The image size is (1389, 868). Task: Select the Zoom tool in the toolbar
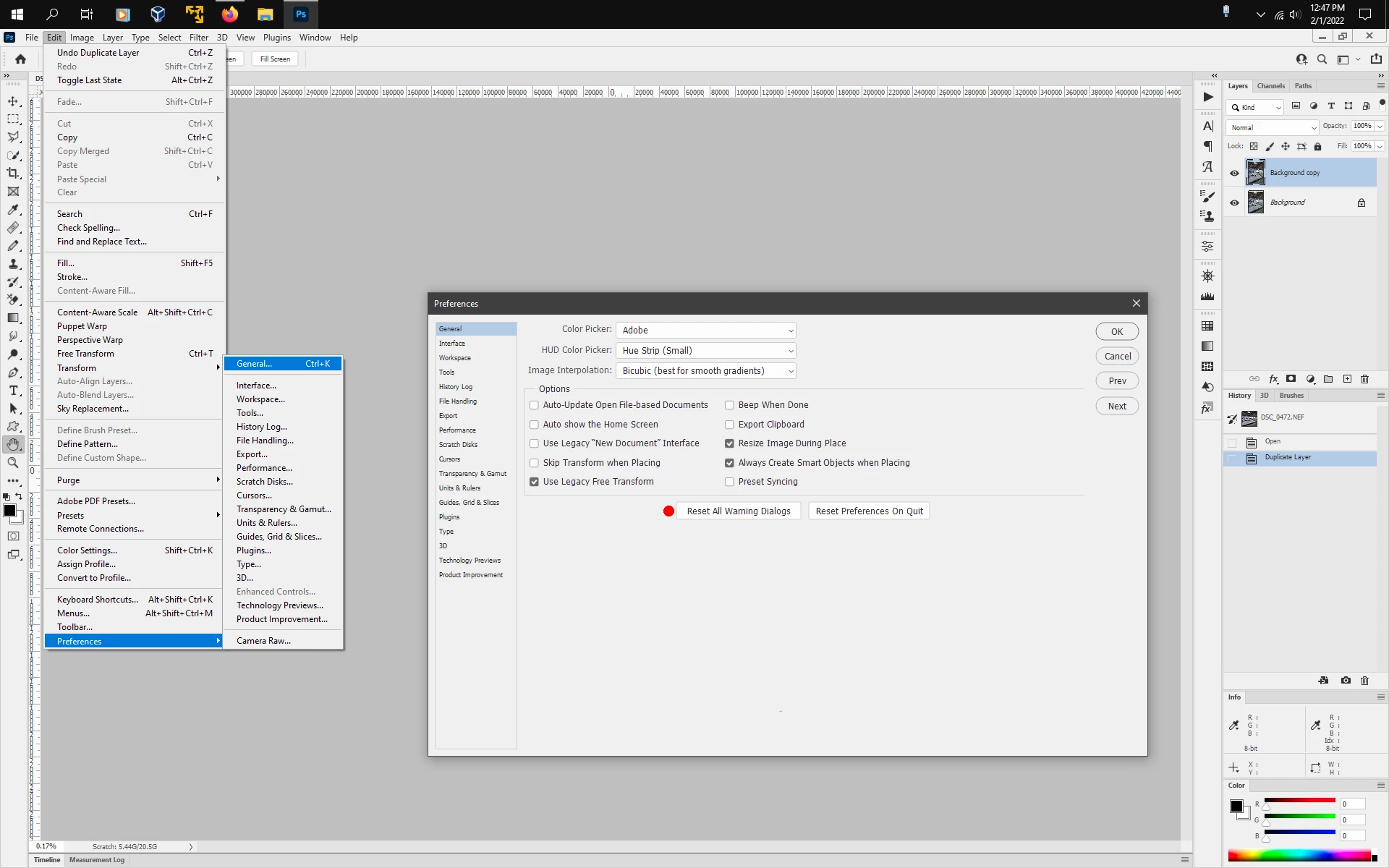pos(13,463)
